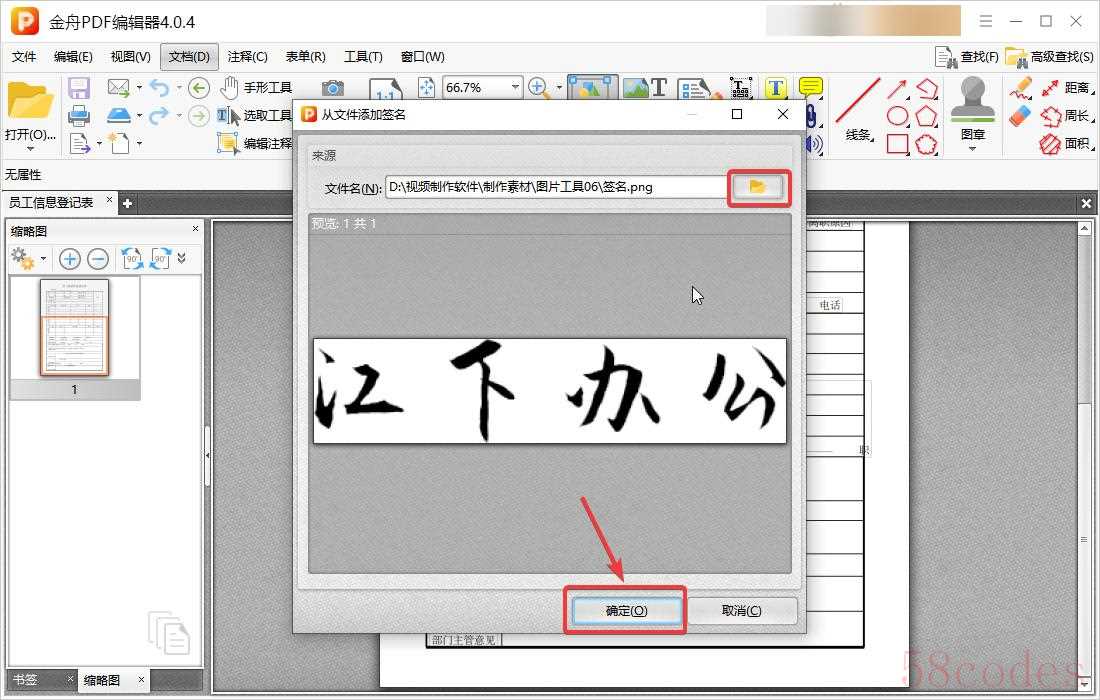Click the snapshot camera icon
The height and width of the screenshot is (700, 1100).
tap(332, 88)
